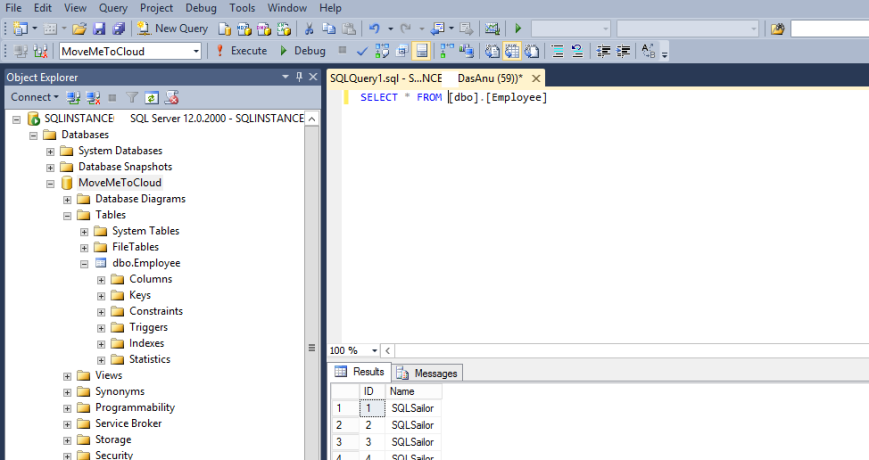Switch to the Messages tab
869x460 pixels.
point(430,373)
